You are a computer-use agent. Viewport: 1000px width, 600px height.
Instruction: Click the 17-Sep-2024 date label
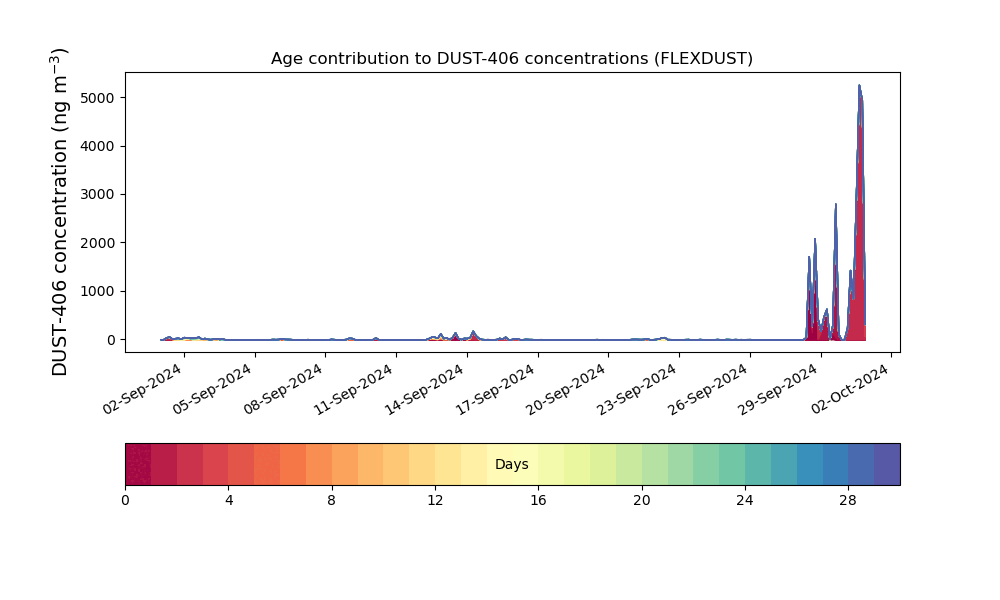click(496, 390)
